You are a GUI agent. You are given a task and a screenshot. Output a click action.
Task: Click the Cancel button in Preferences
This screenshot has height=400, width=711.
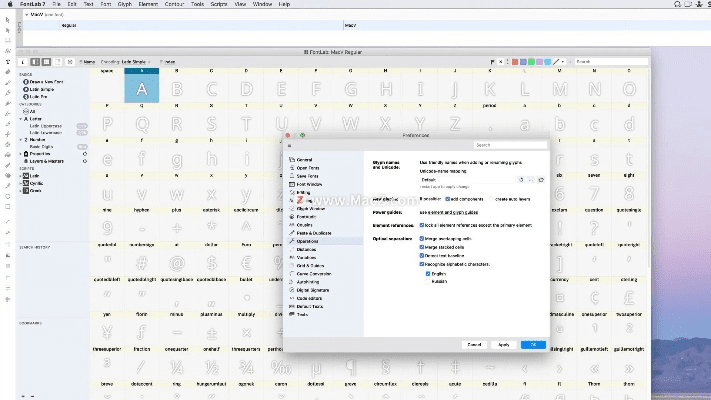point(475,344)
